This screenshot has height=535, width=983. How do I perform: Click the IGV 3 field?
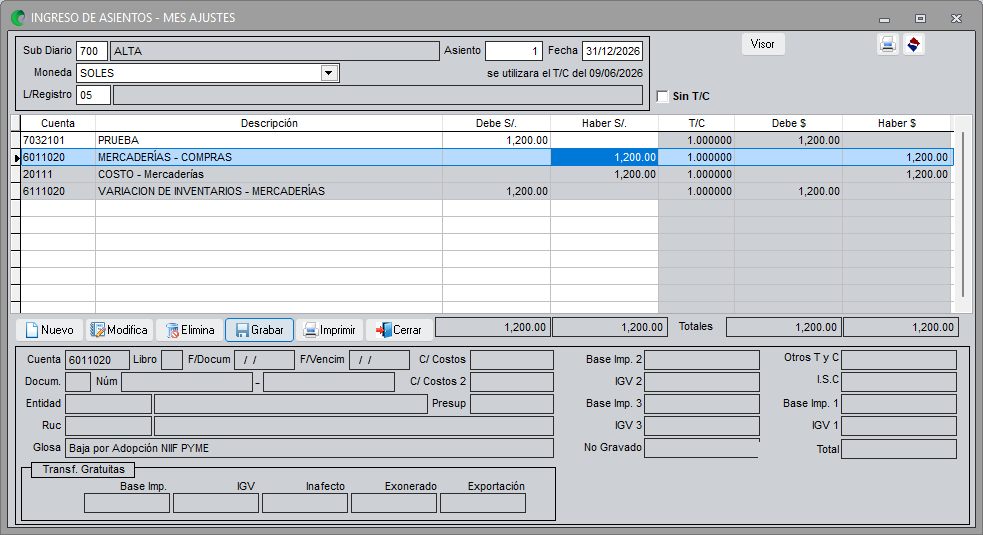pyautogui.click(x=702, y=426)
